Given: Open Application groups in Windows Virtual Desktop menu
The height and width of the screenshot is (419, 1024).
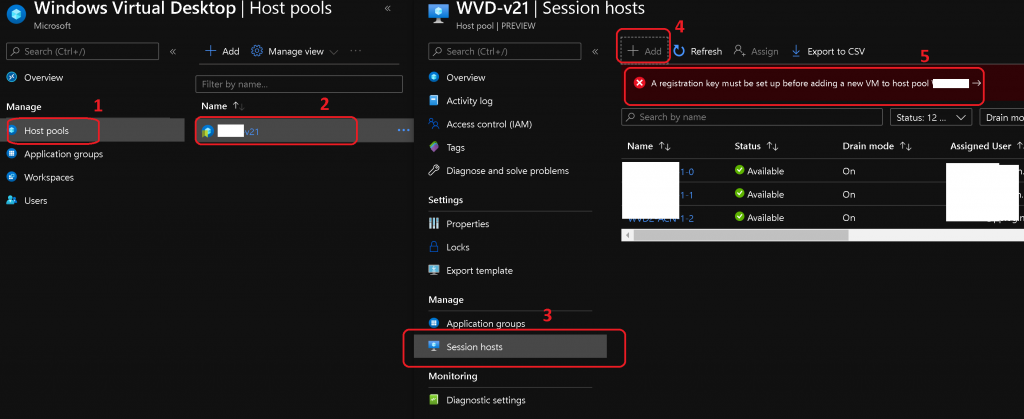Looking at the screenshot, I should [63, 154].
